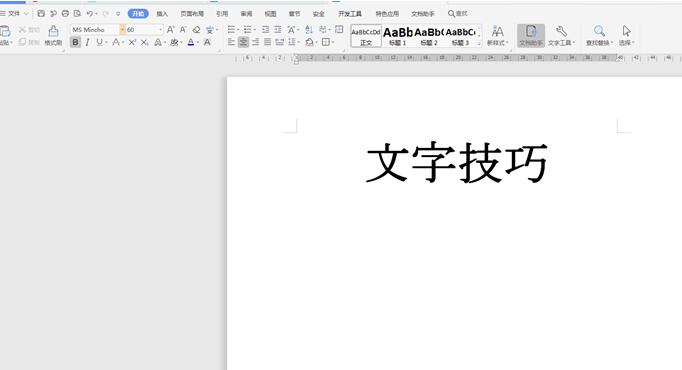Click the Text Effects outlined A icon
The height and width of the screenshot is (370, 682).
coord(158,42)
